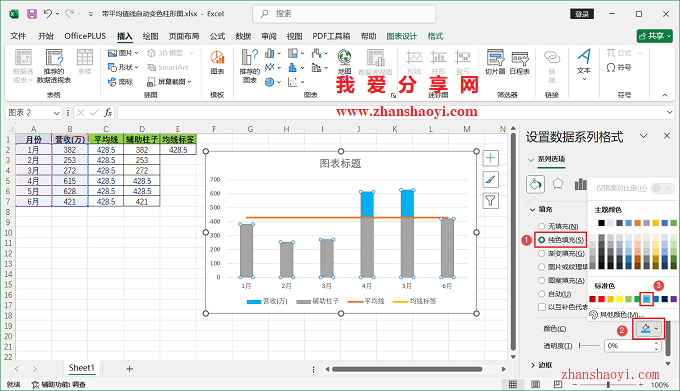Viewport: 680px width, 391px height.
Task: Click the Icons (图标) insert button
Action: click(121, 81)
